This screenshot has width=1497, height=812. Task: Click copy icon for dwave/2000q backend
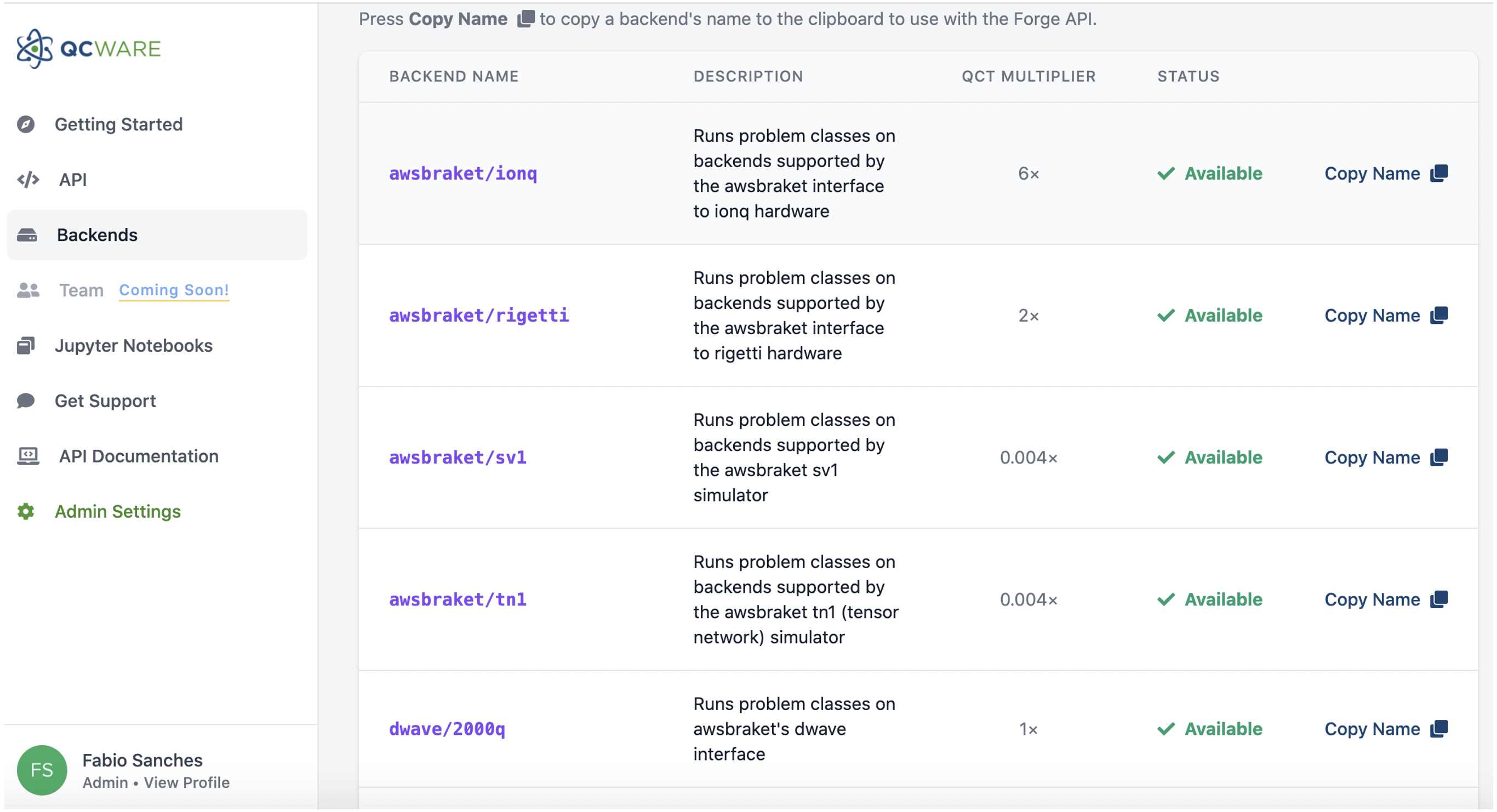1439,729
